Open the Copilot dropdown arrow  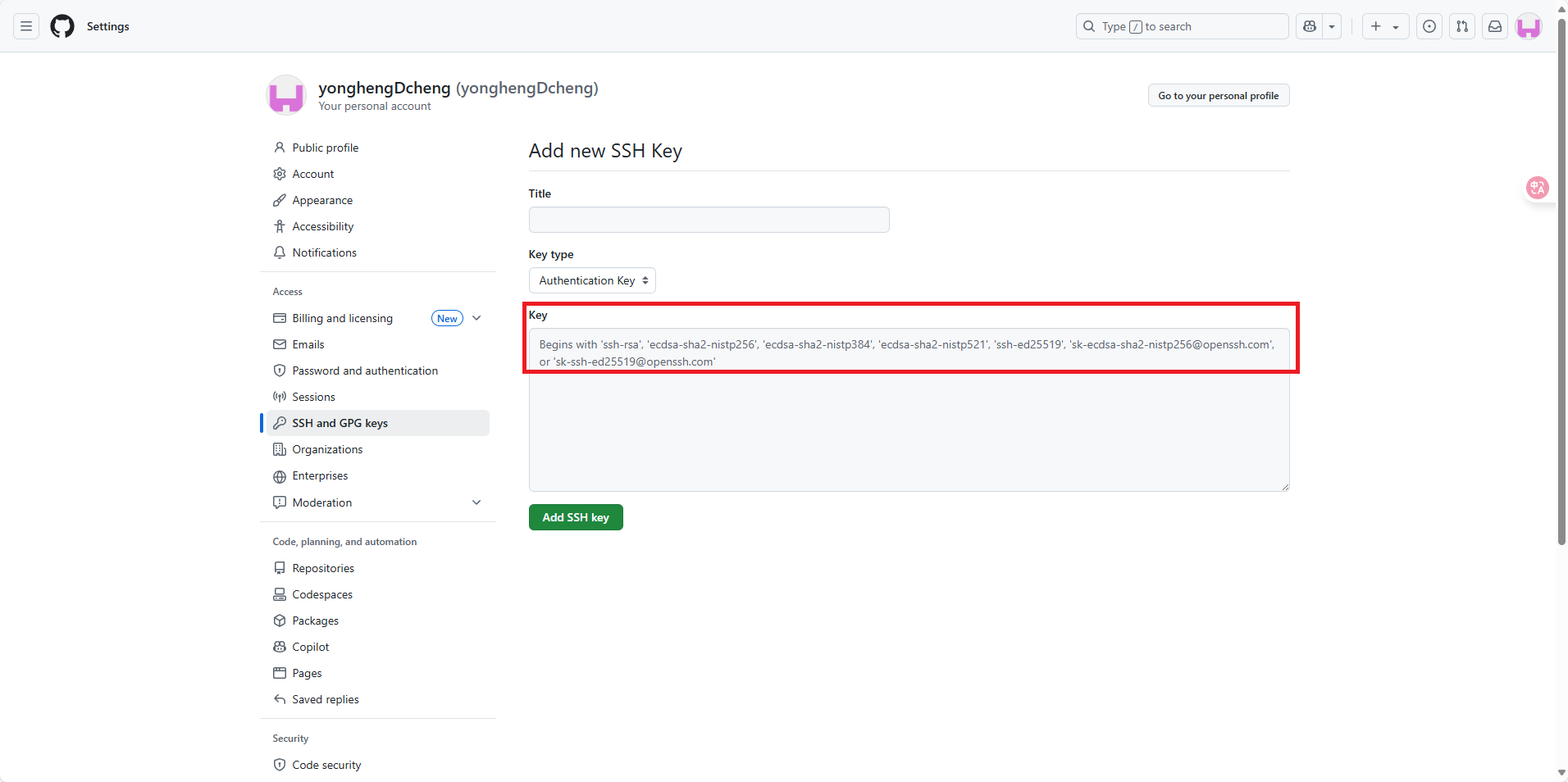(x=1332, y=26)
